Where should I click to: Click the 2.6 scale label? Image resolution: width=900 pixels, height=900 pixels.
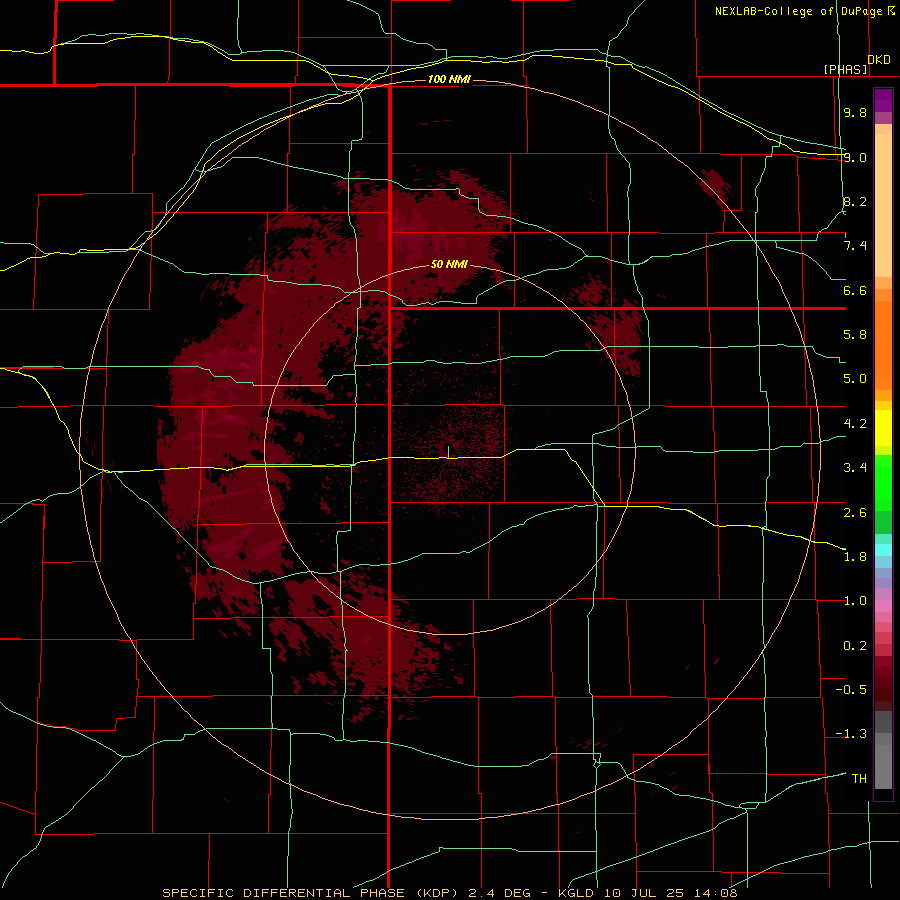(855, 513)
